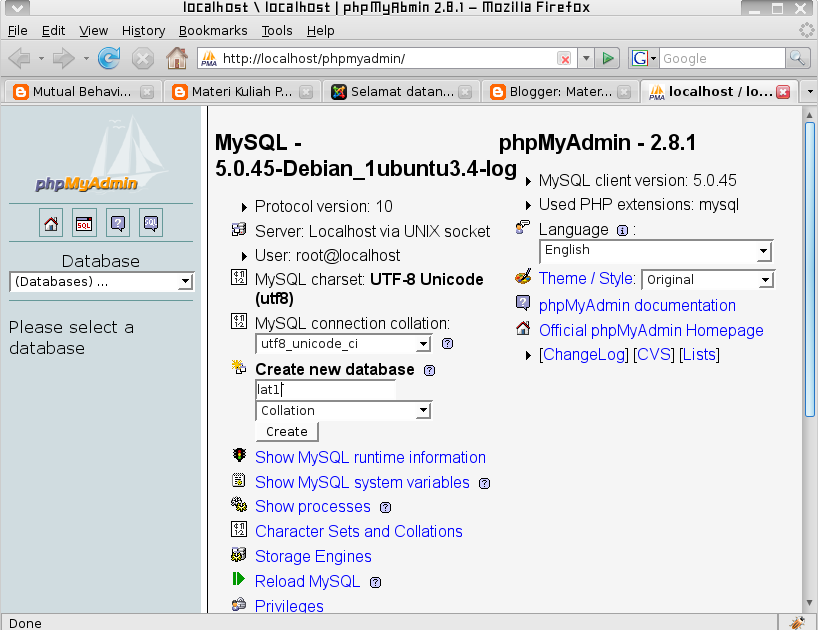Open Show MySQL system variables link
The image size is (818, 630).
pos(362,482)
